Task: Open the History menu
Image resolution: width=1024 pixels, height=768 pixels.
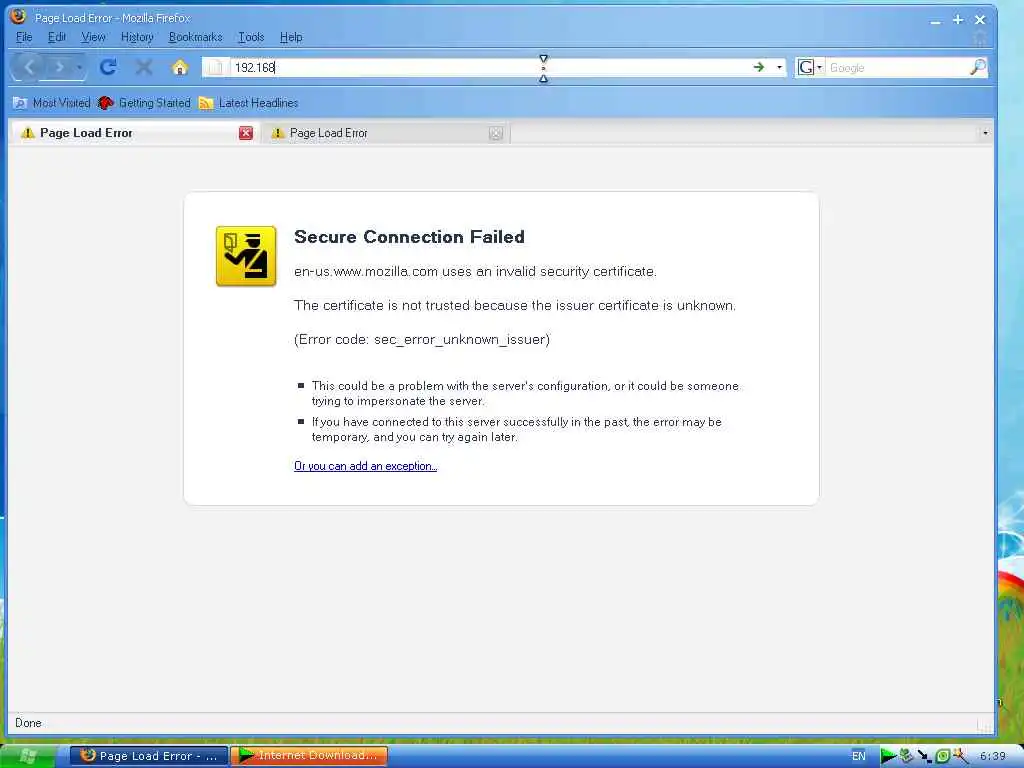Action: [x=137, y=37]
